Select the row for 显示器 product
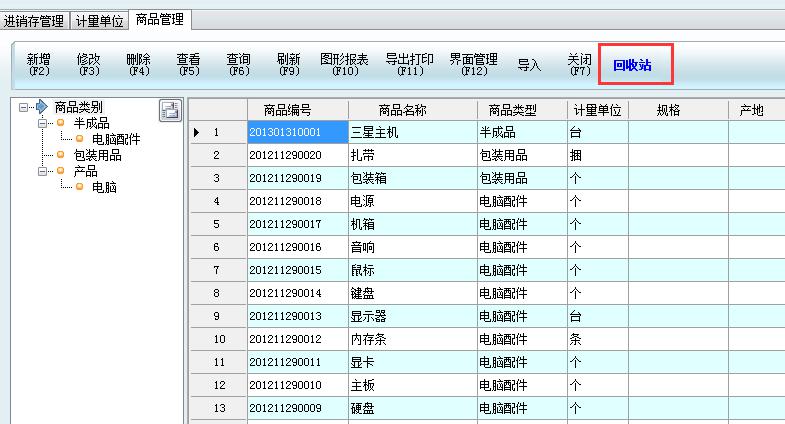 coord(412,316)
